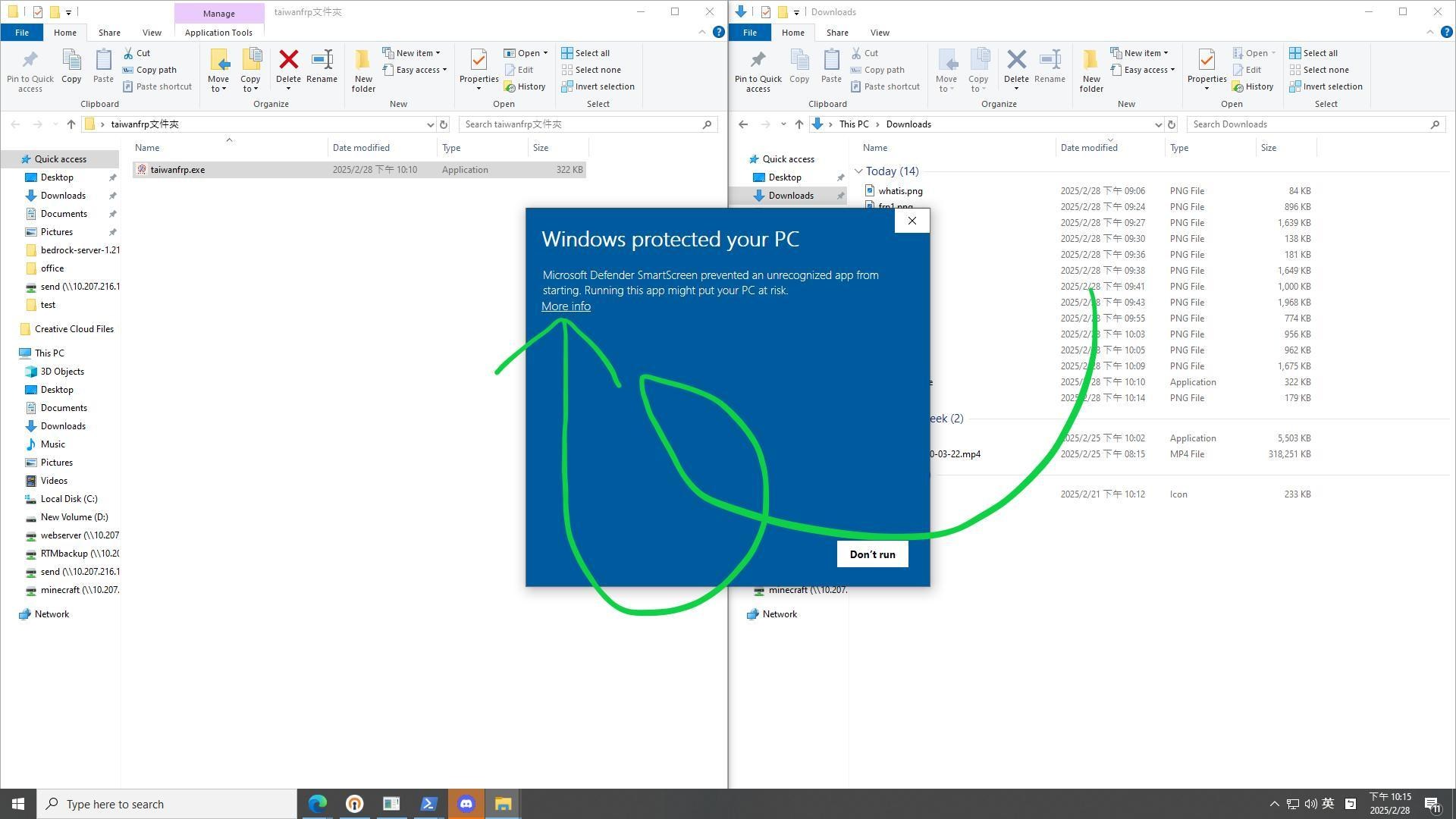This screenshot has width=1456, height=819.
Task: Open New item dropdown in Downloads window
Action: point(1139,53)
